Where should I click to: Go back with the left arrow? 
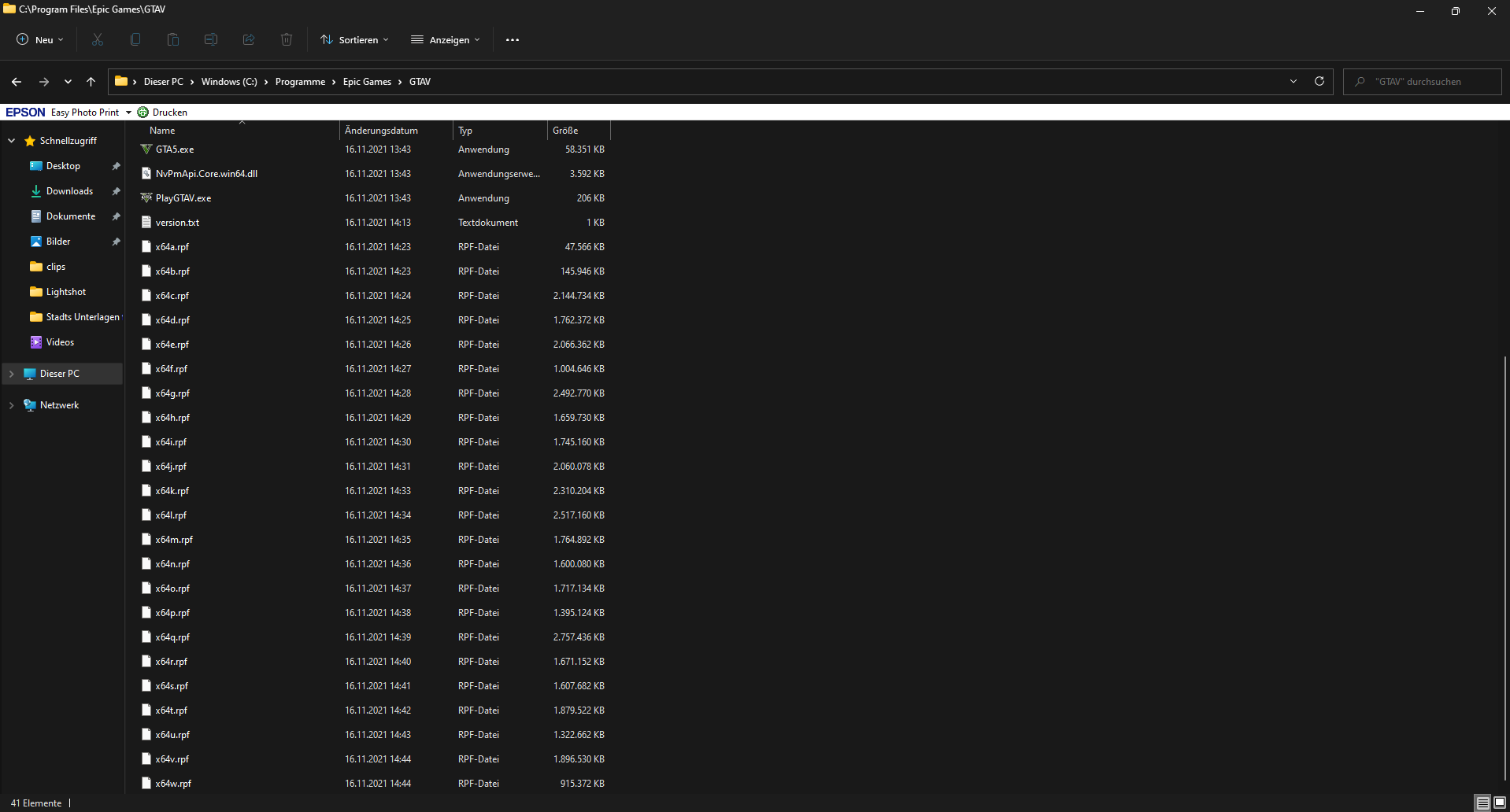pyautogui.click(x=17, y=82)
